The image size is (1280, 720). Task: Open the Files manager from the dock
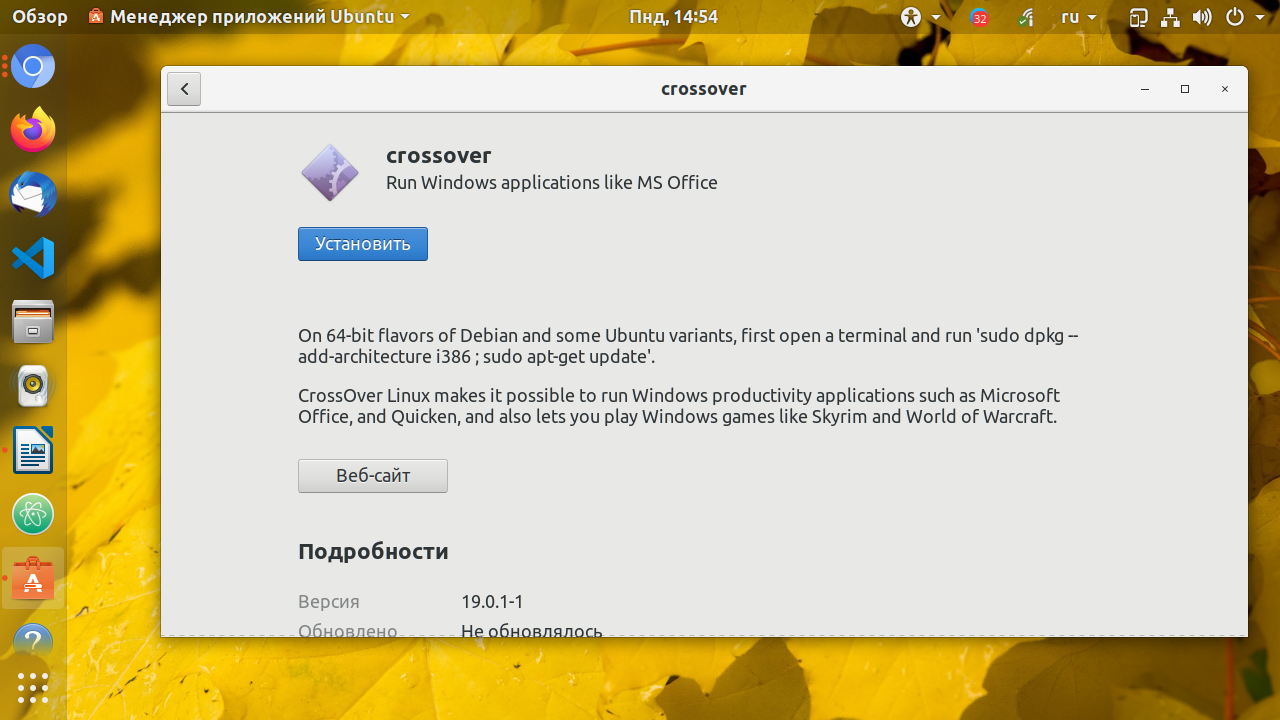[x=33, y=322]
